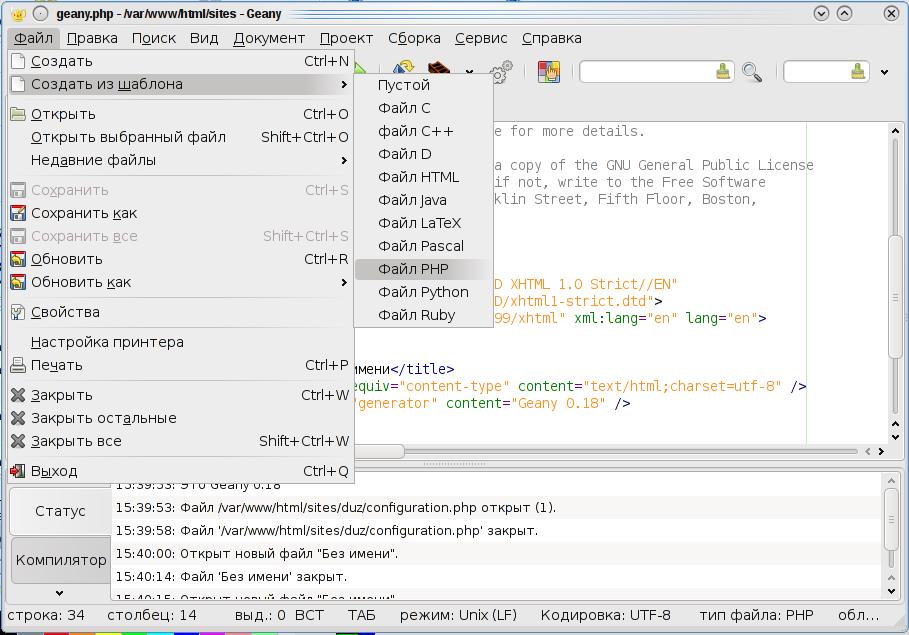This screenshot has width=909, height=635.
Task: Choose Файл Python from templates
Action: click(x=423, y=292)
